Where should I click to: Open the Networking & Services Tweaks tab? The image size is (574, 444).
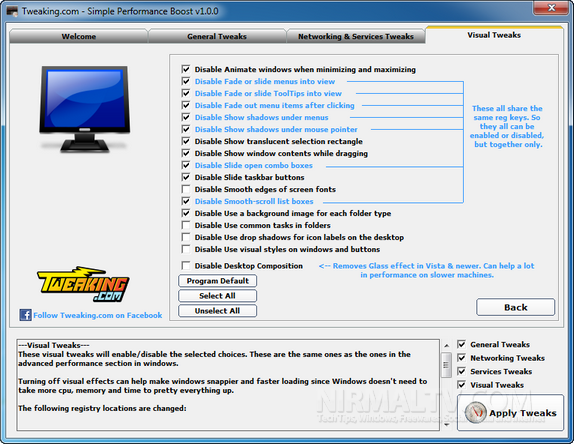pyautogui.click(x=356, y=36)
